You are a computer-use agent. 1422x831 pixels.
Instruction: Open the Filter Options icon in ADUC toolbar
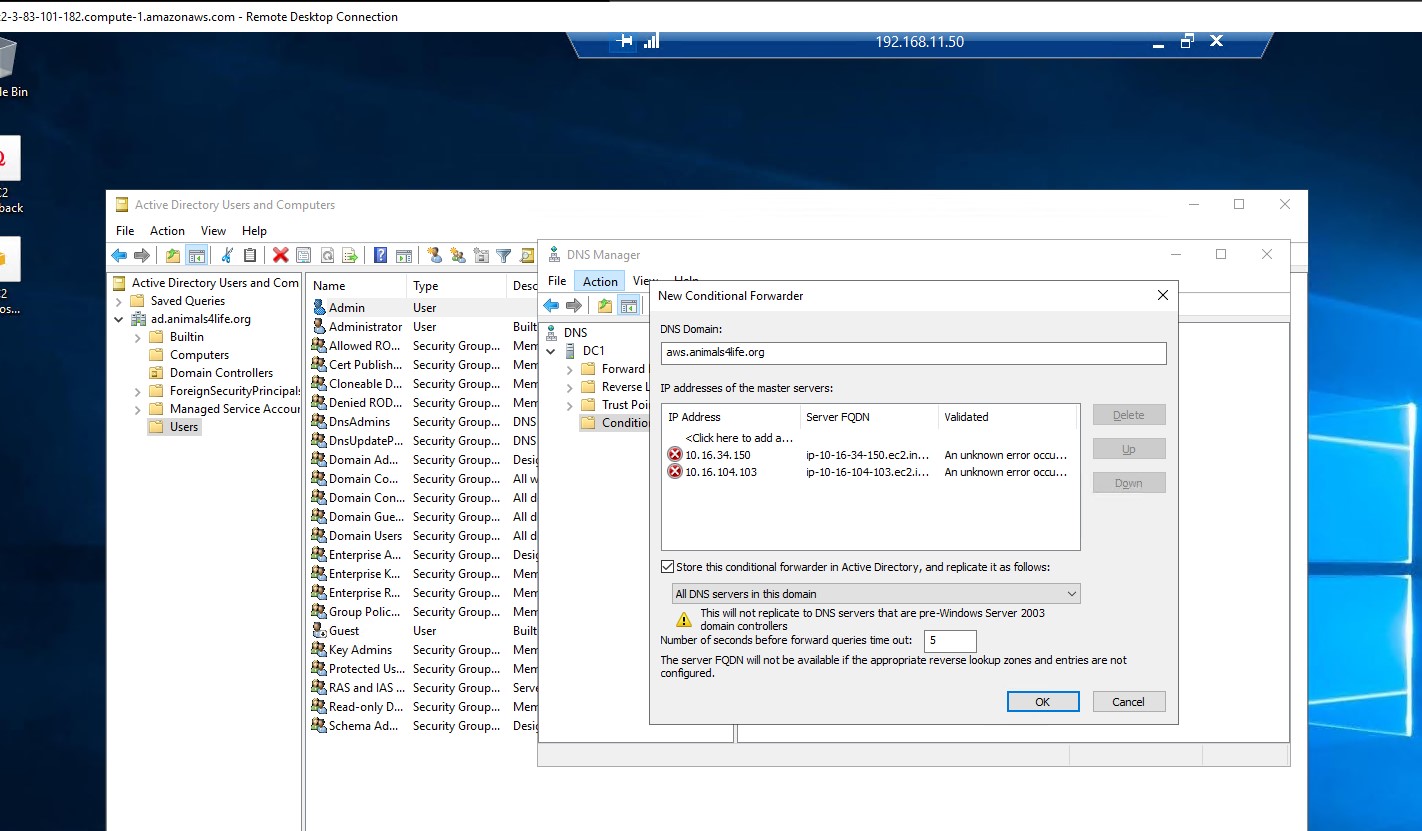(x=505, y=256)
